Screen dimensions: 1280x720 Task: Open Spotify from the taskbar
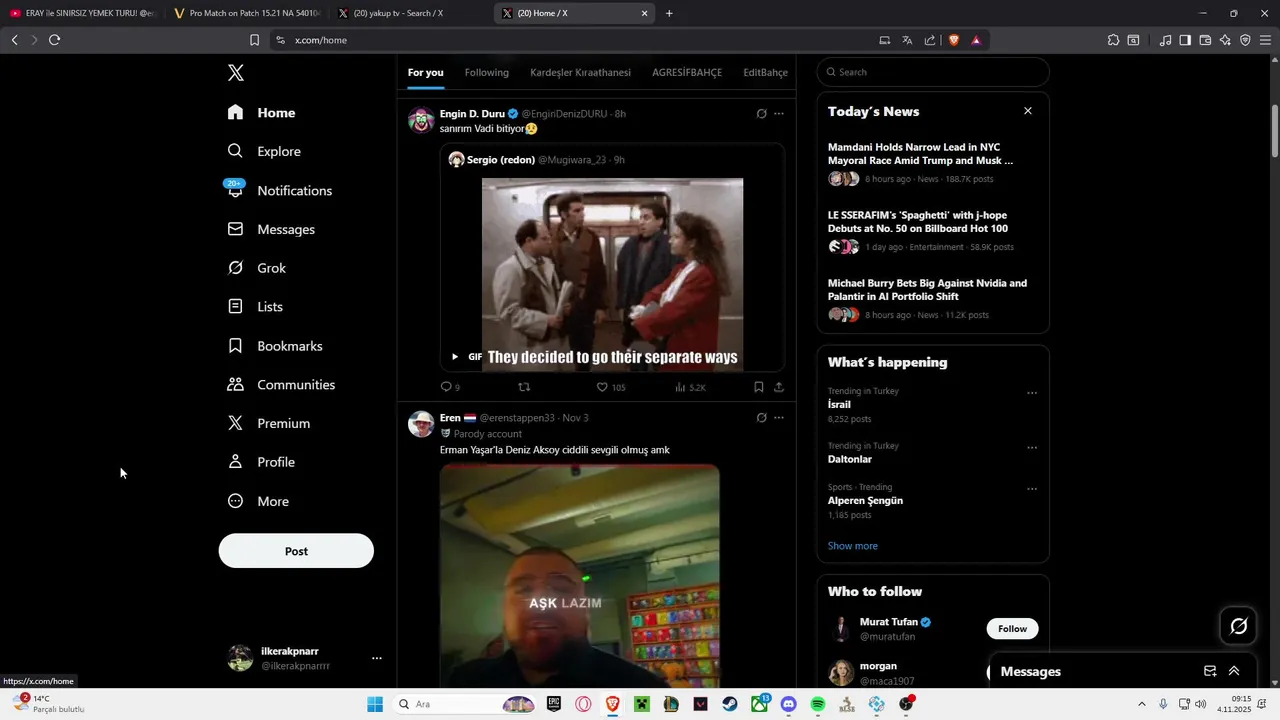tap(818, 704)
